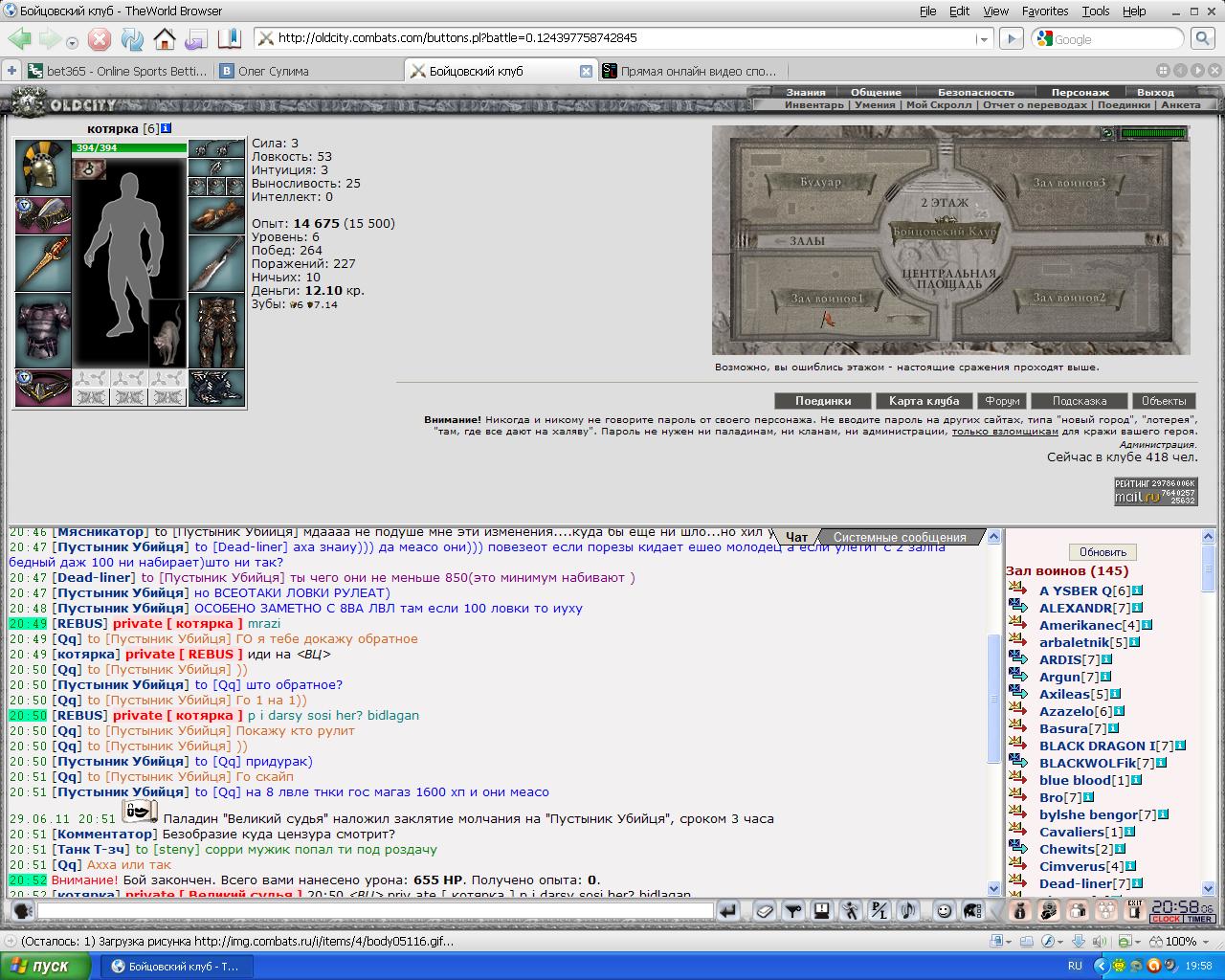Screen dimensions: 1225x980
Task: Open new tab with plus icon
Action: pos(11,71)
